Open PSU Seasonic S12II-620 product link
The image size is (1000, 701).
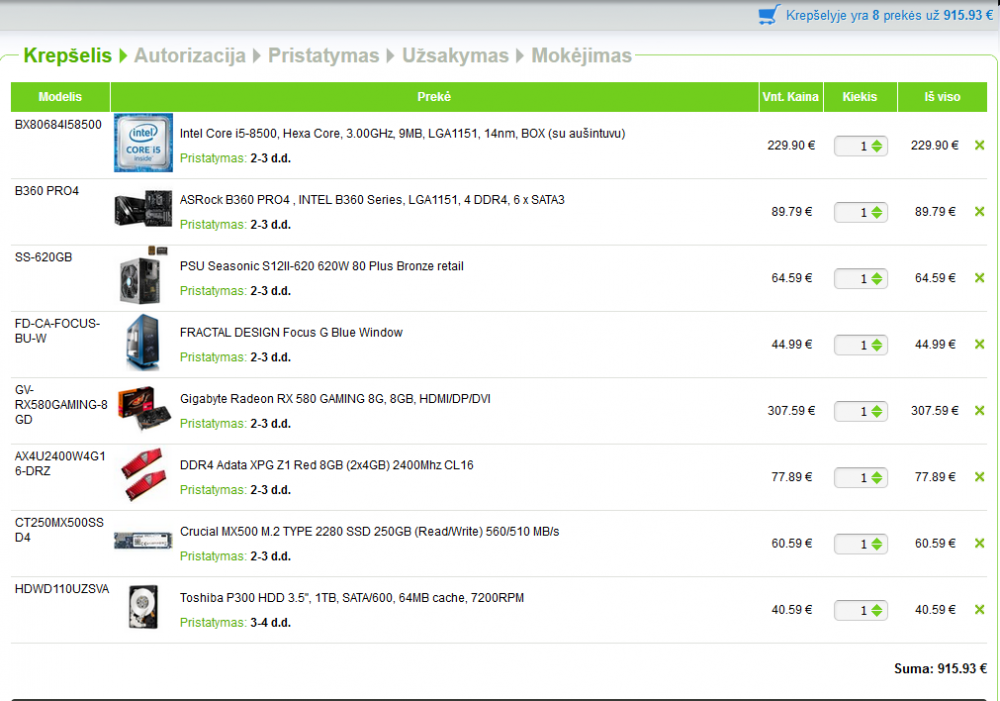pos(321,266)
